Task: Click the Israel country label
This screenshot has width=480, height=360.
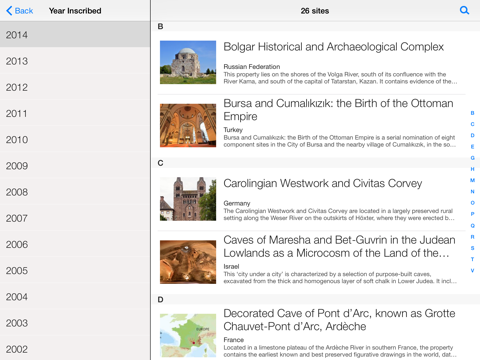Action: (231, 266)
